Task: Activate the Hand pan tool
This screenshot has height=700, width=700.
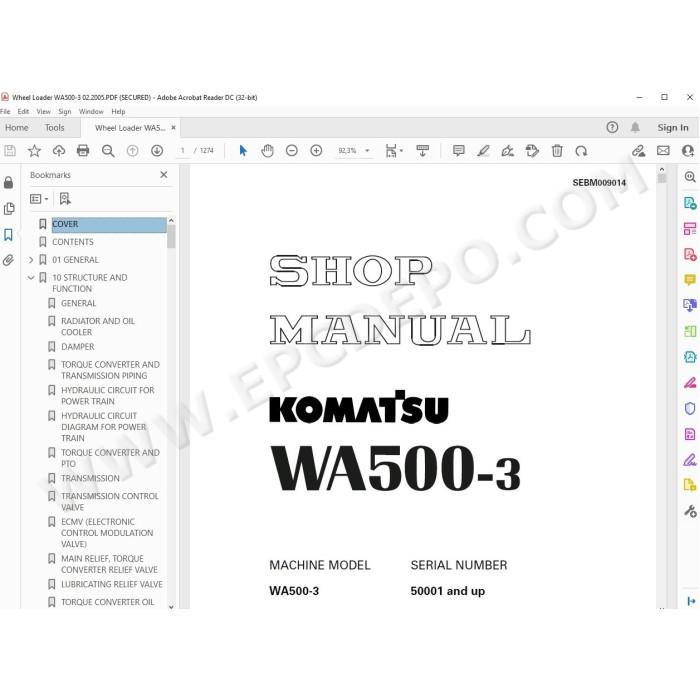Action: tap(267, 151)
